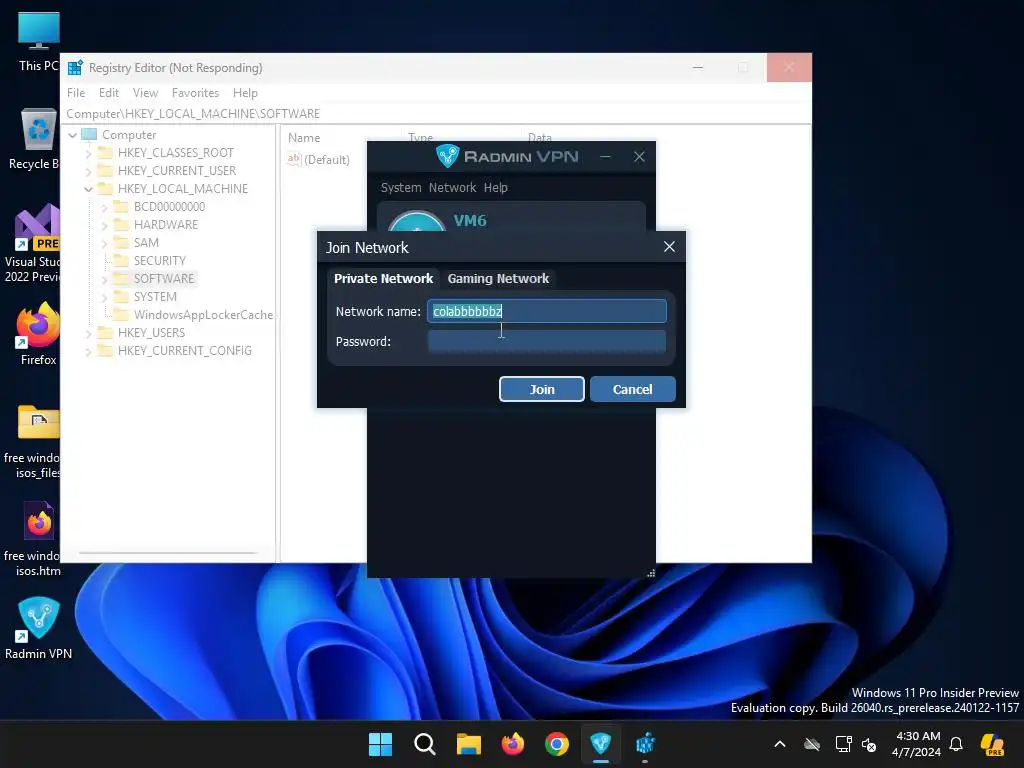
Task: Focus the Network name input field
Action: 547,312
